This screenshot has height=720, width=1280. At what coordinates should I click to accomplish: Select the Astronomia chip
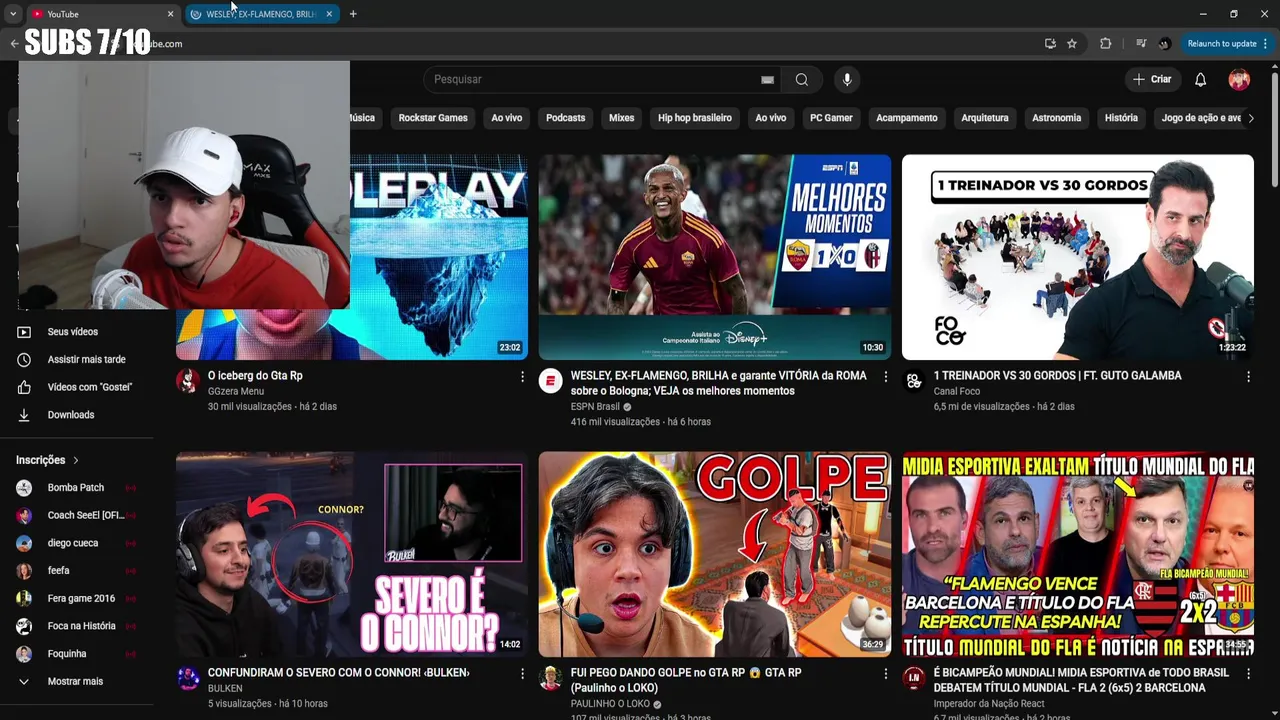[1056, 118]
